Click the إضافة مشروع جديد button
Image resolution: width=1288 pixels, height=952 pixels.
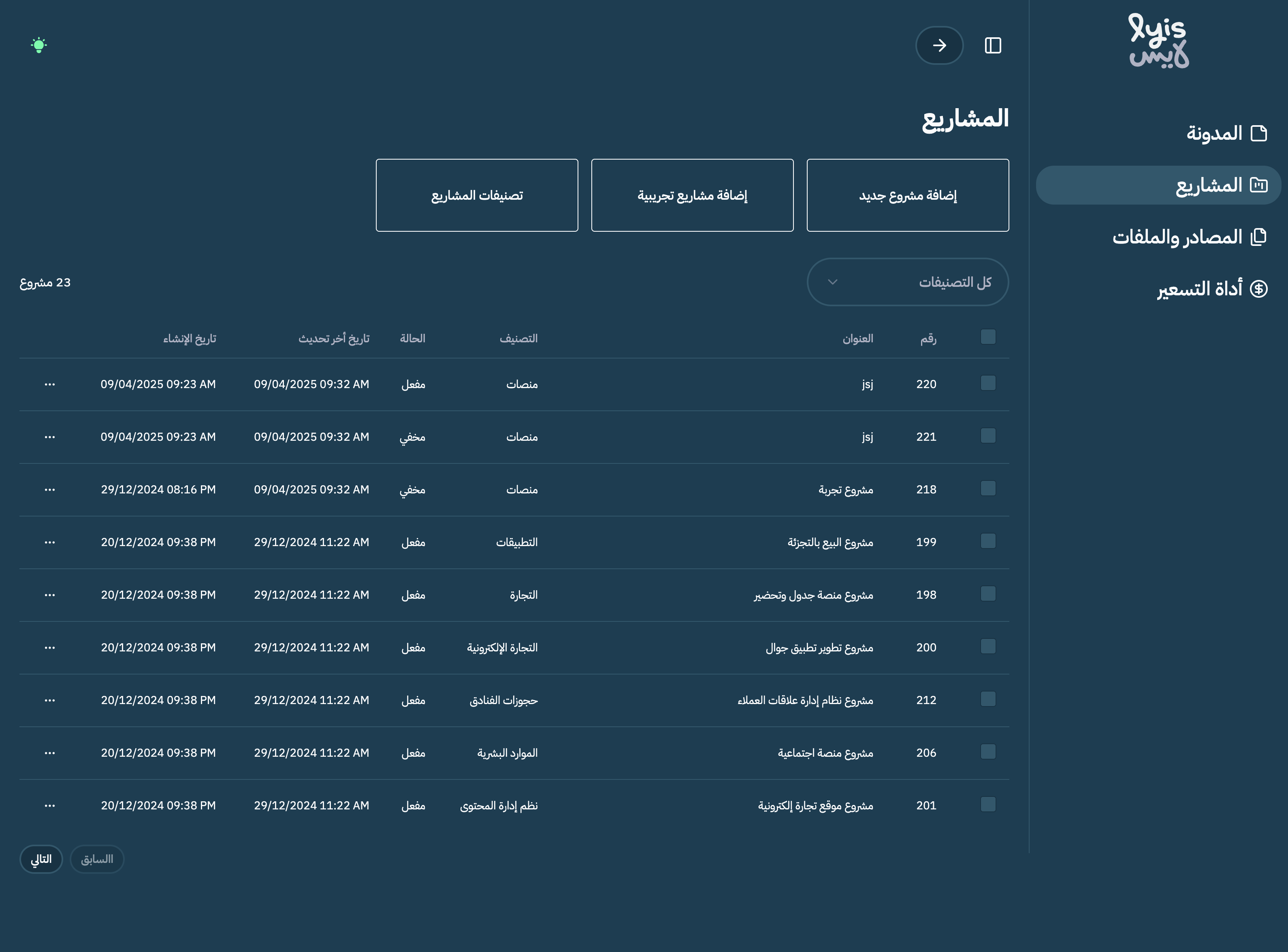908,195
